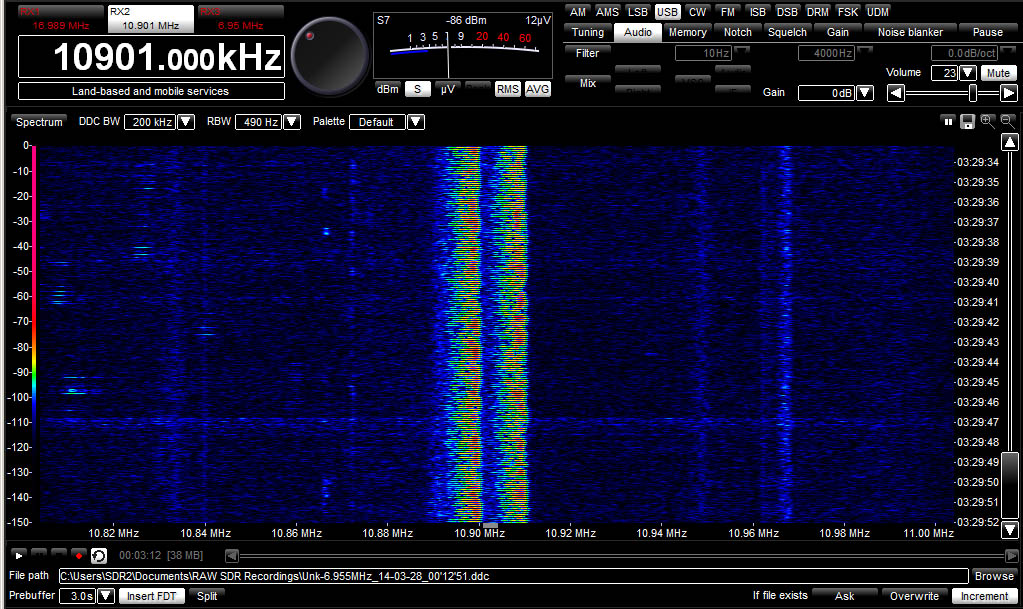Open the Prebuffer duration dropdown
The image size is (1023, 609).
click(106, 596)
